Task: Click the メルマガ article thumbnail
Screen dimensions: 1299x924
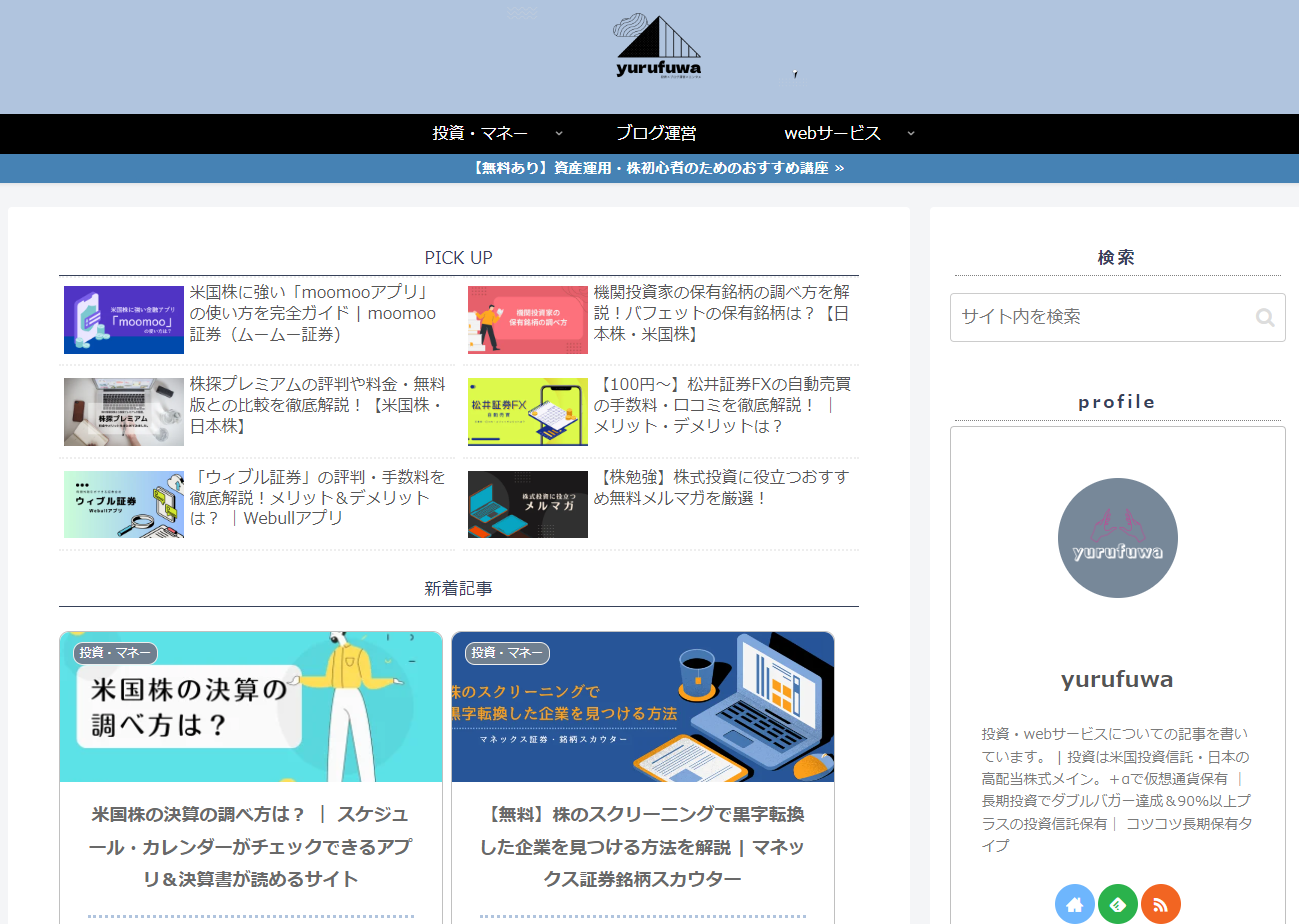Action: click(528, 504)
